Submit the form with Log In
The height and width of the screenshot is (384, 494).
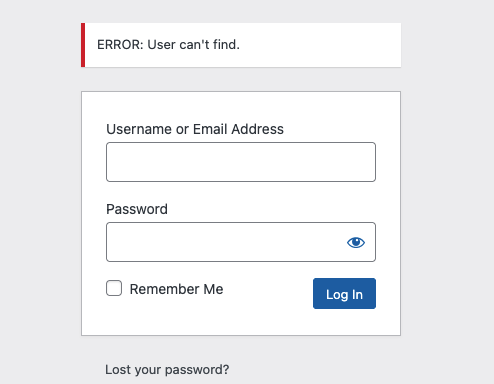click(344, 294)
